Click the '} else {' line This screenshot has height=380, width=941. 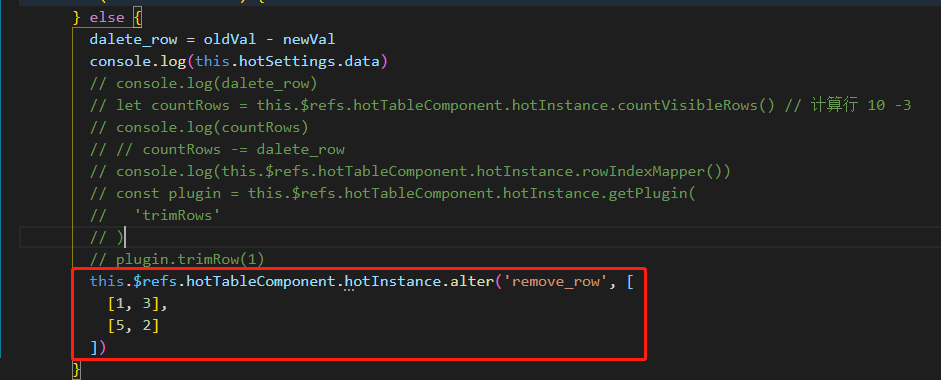tap(107, 17)
